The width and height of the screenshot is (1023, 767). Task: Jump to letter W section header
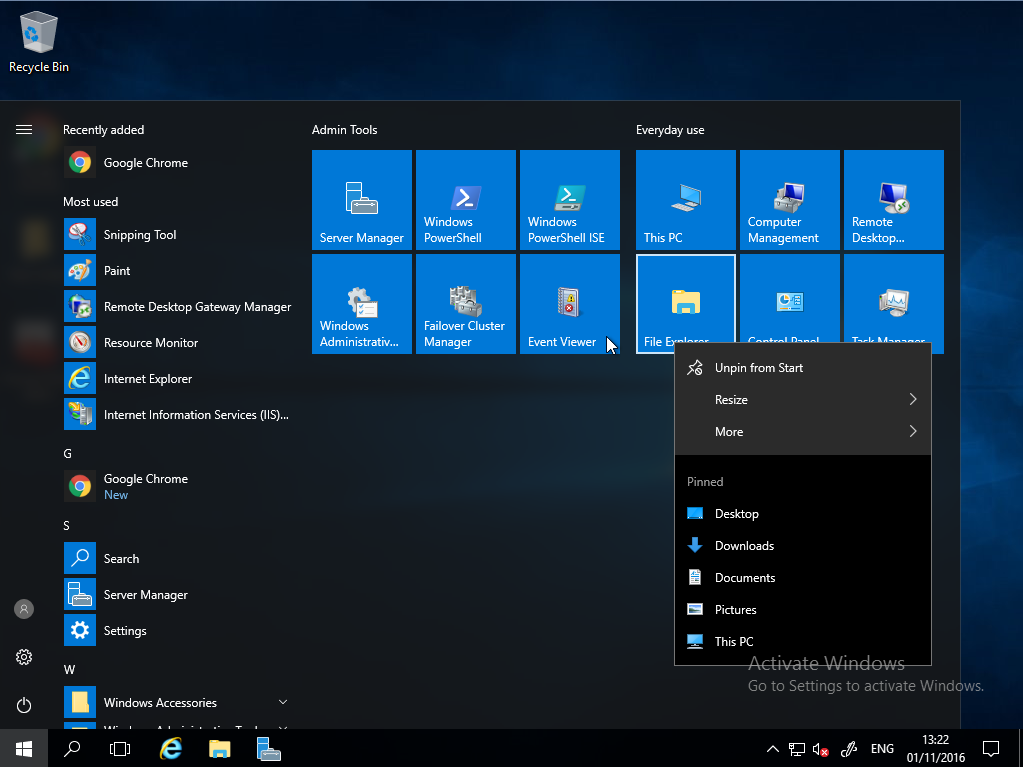tap(69, 669)
